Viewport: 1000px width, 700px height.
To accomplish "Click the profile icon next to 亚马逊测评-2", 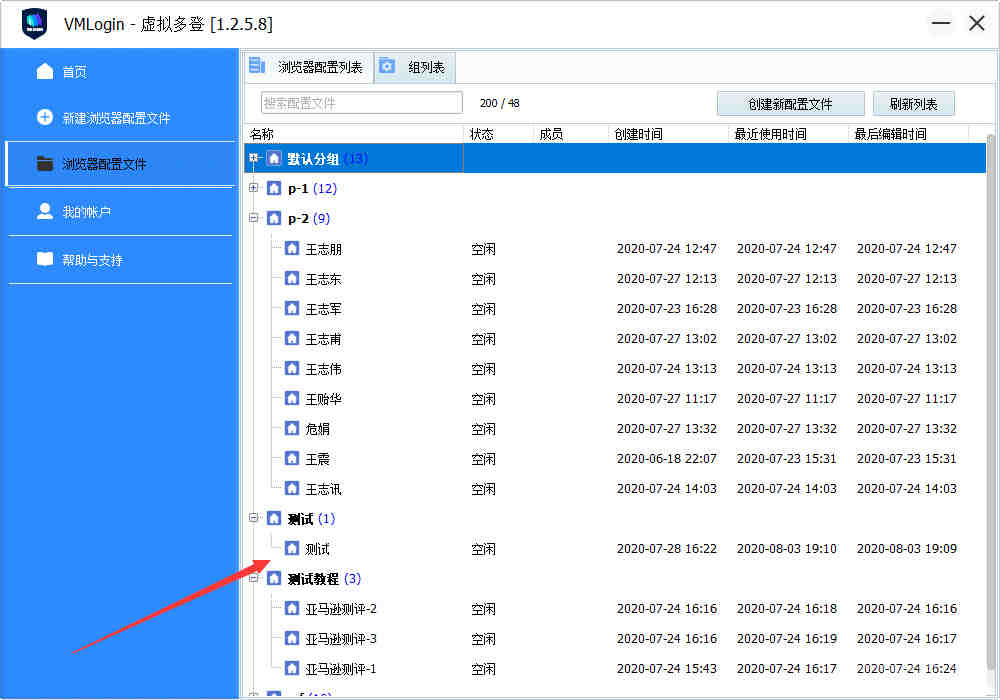I will 291,608.
